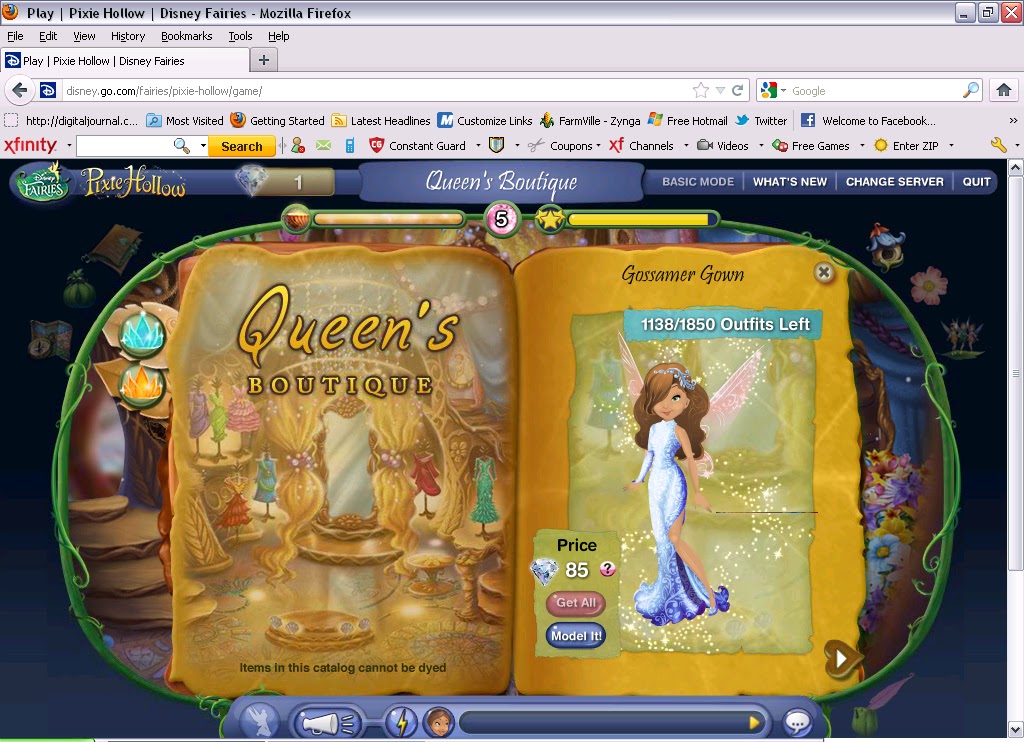Switch to BASIC MODE

697,182
